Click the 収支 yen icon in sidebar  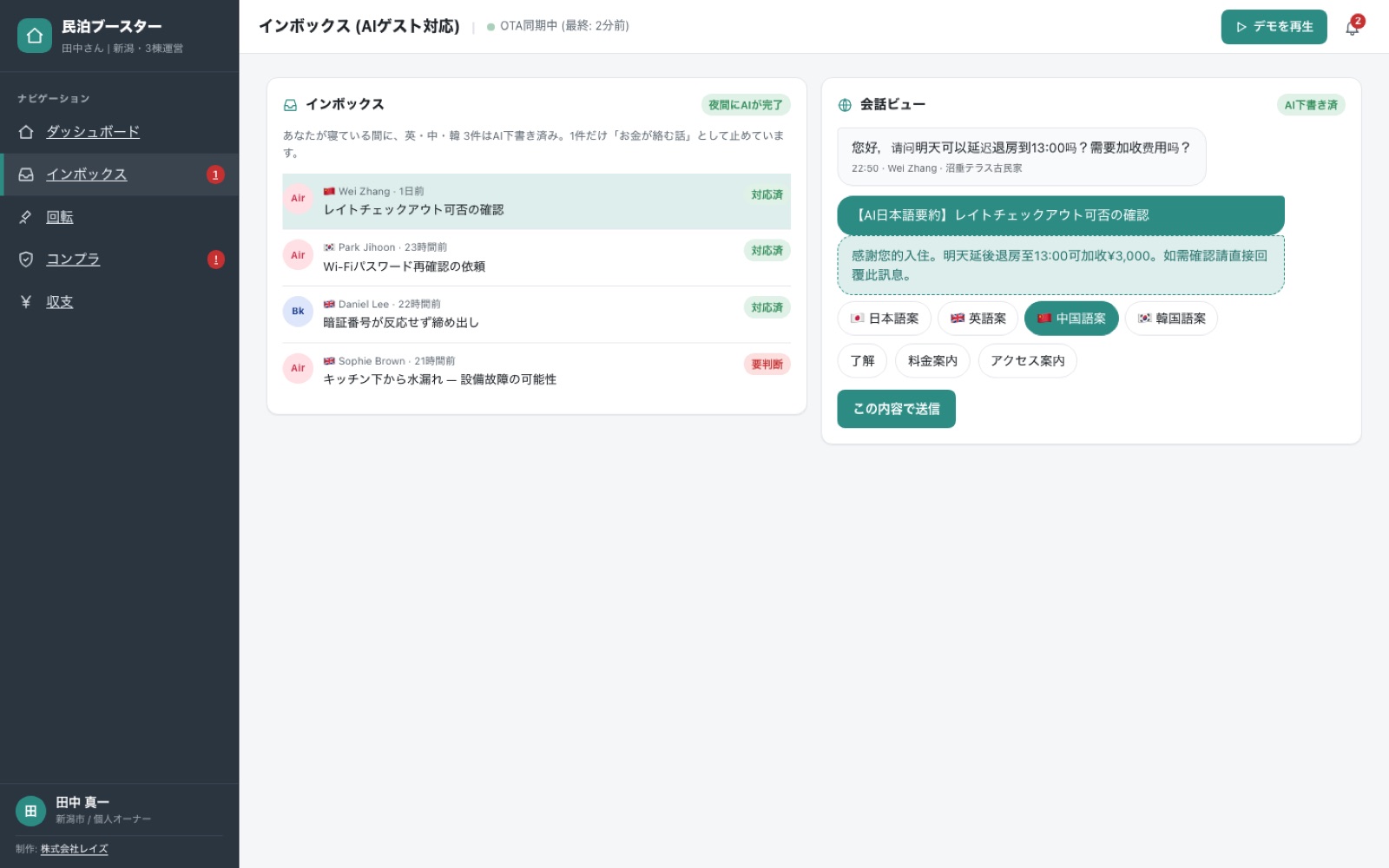[26, 302]
